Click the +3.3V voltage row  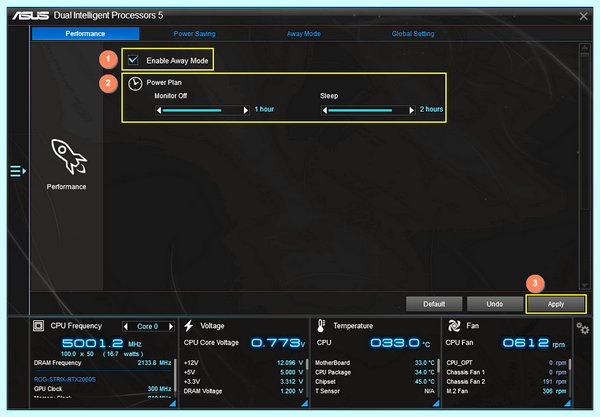pos(243,382)
